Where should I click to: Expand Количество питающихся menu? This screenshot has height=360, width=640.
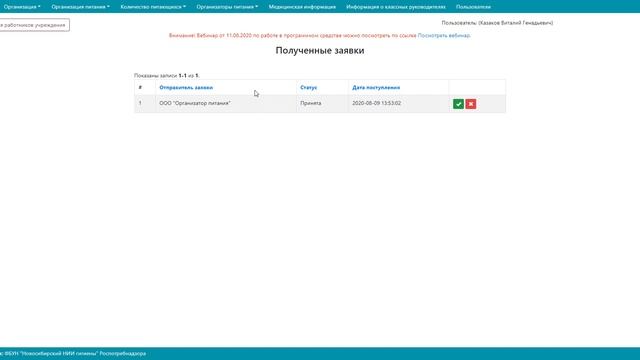tap(153, 7)
